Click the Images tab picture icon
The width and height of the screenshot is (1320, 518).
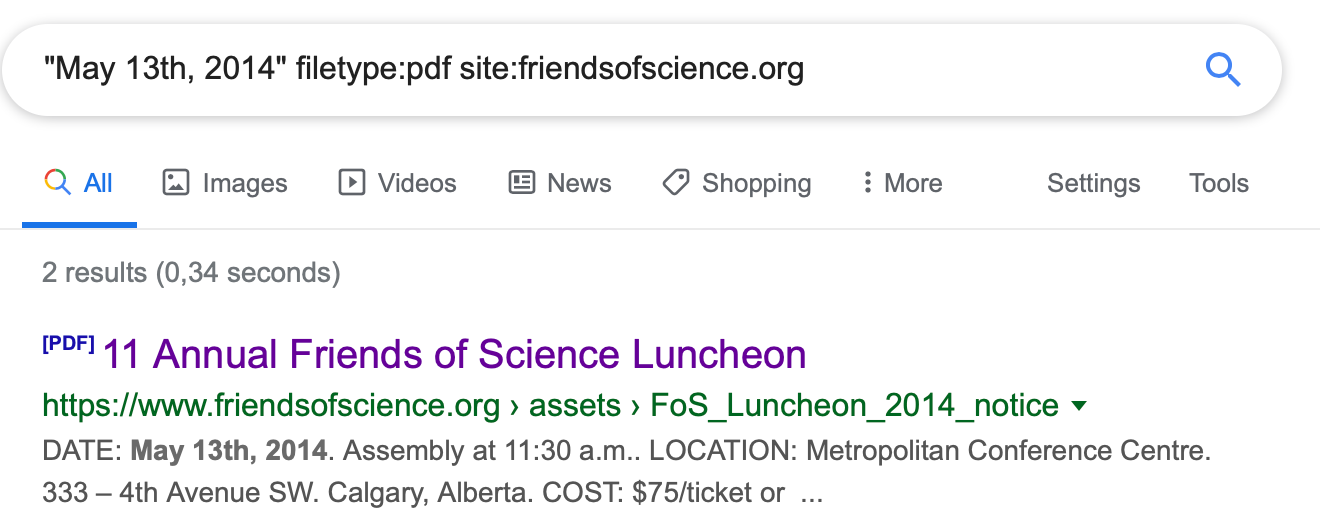point(176,183)
